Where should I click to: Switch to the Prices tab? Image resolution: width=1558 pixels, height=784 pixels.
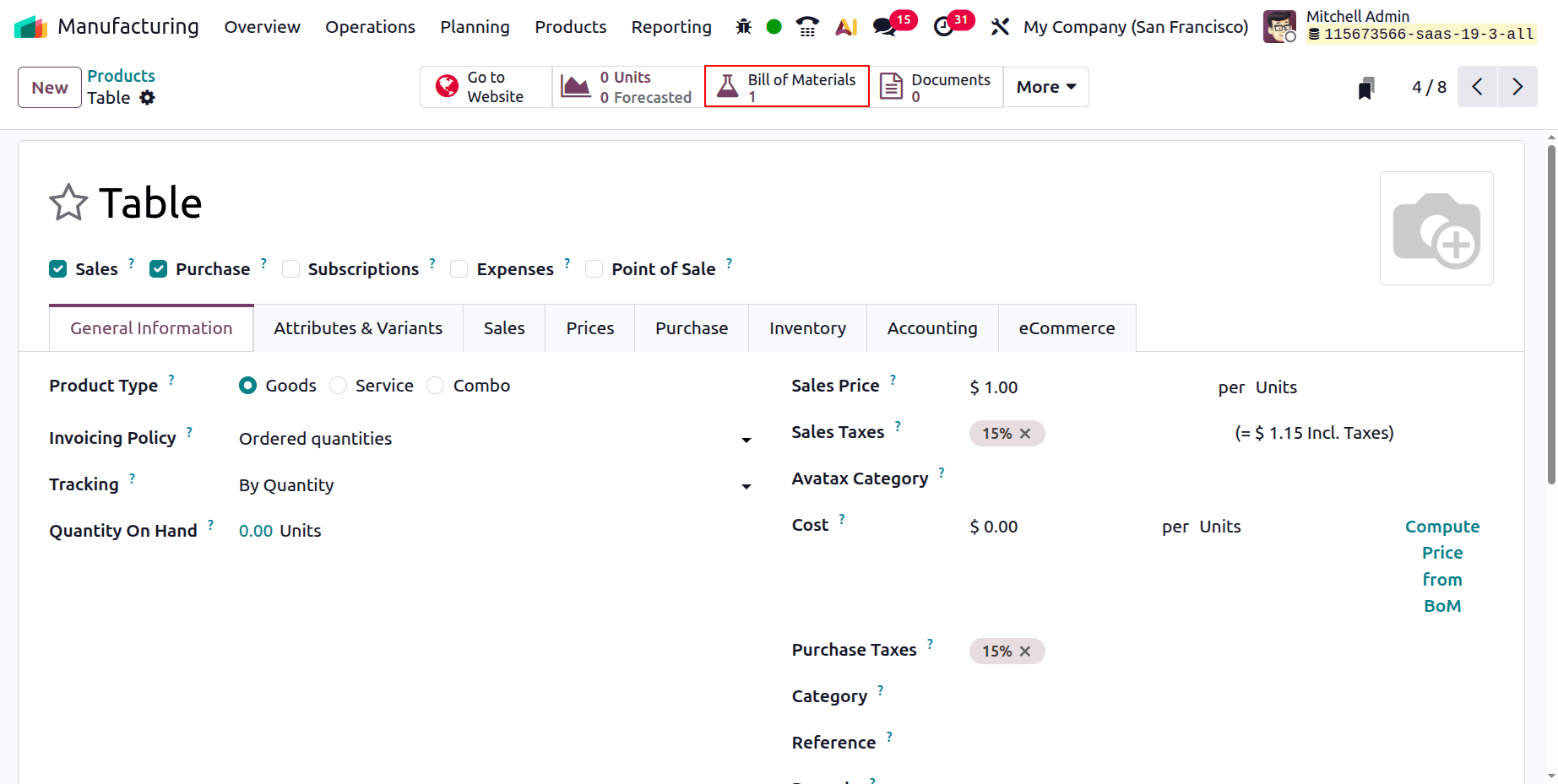click(x=590, y=328)
